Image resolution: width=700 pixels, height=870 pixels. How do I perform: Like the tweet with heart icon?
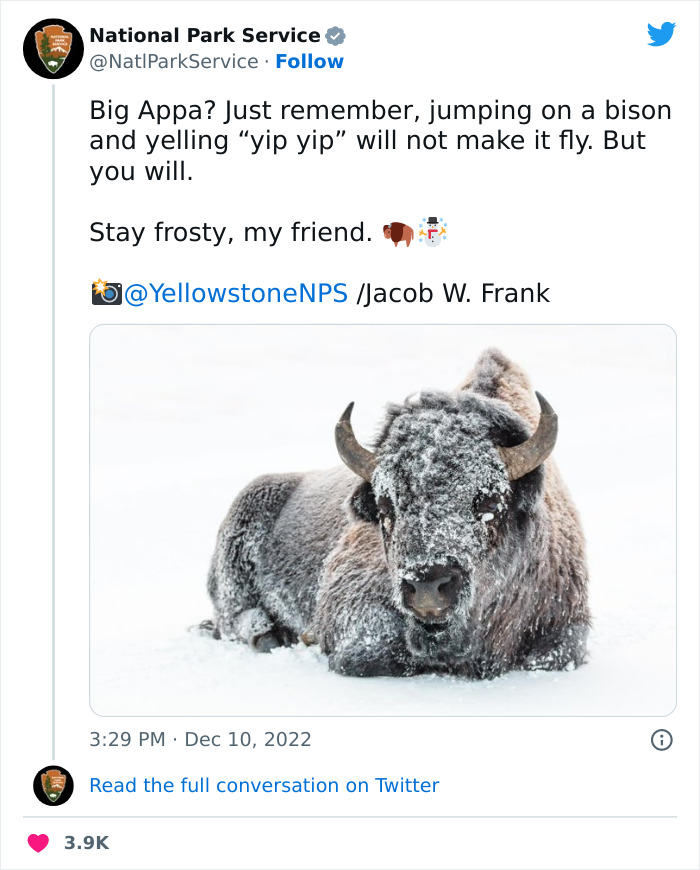[38, 843]
